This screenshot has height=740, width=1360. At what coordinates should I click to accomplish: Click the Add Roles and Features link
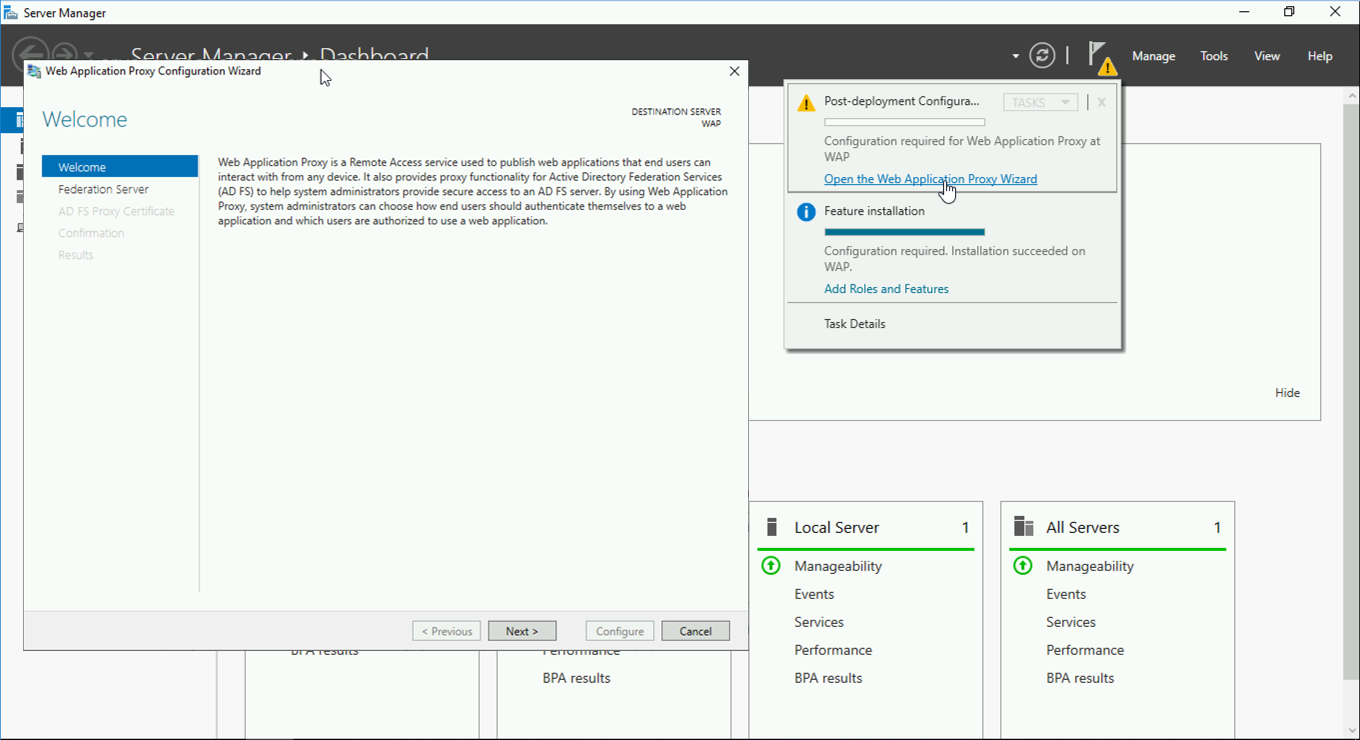pos(886,289)
